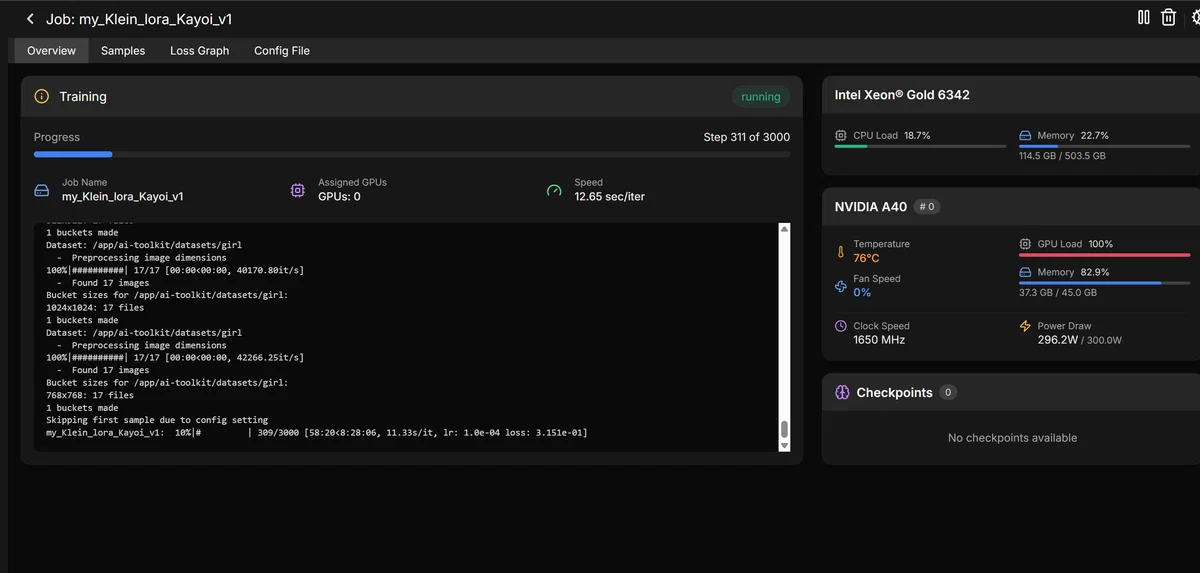This screenshot has width=1200, height=573.
Task: Click the 1650 MHz clock value
Action: [879, 340]
